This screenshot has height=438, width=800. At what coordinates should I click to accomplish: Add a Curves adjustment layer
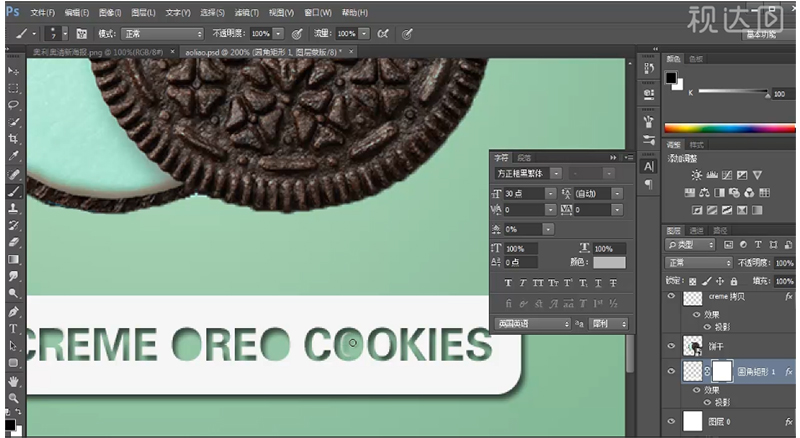[x=727, y=175]
